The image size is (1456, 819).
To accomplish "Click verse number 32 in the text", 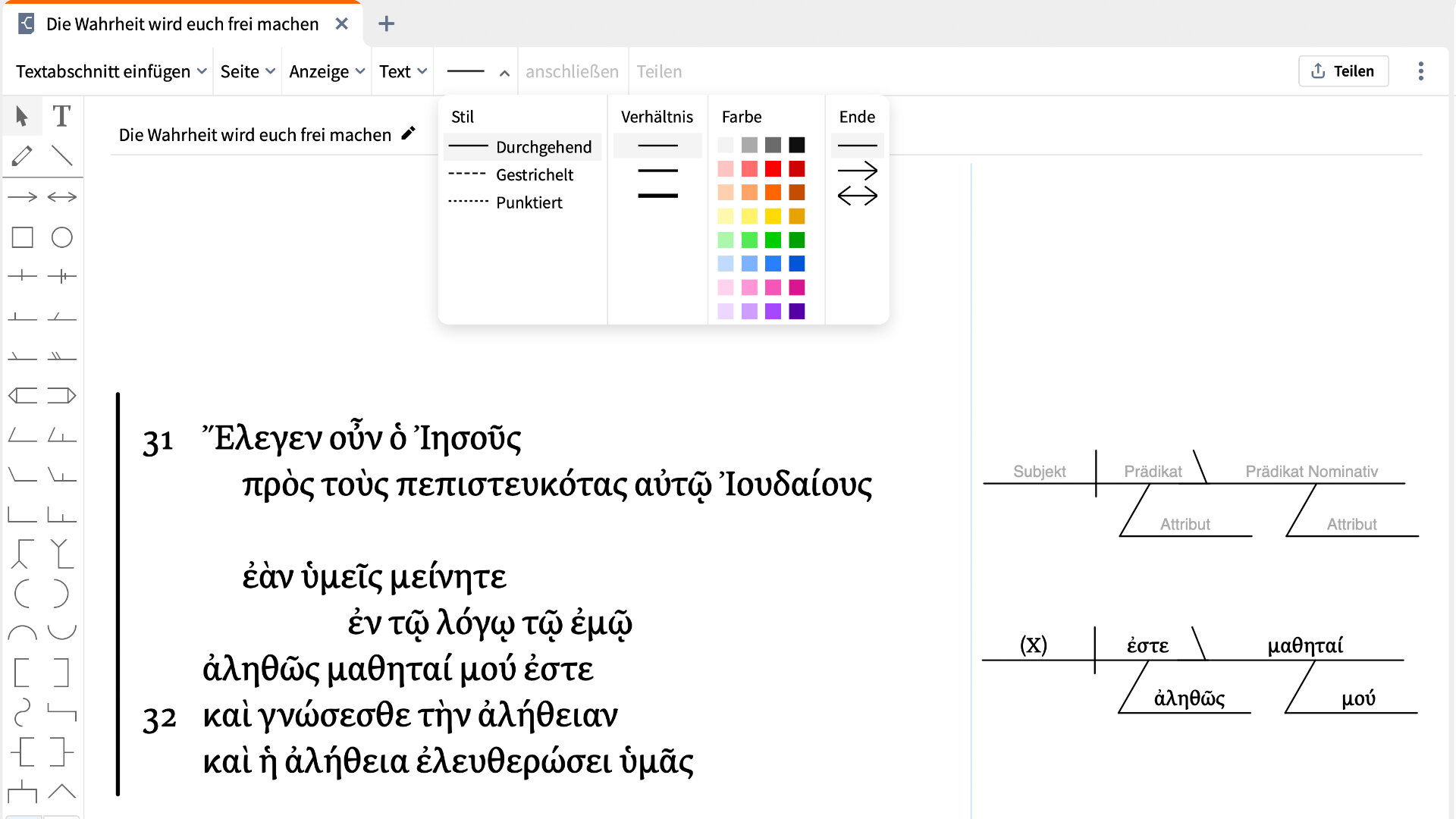I will click(x=159, y=717).
